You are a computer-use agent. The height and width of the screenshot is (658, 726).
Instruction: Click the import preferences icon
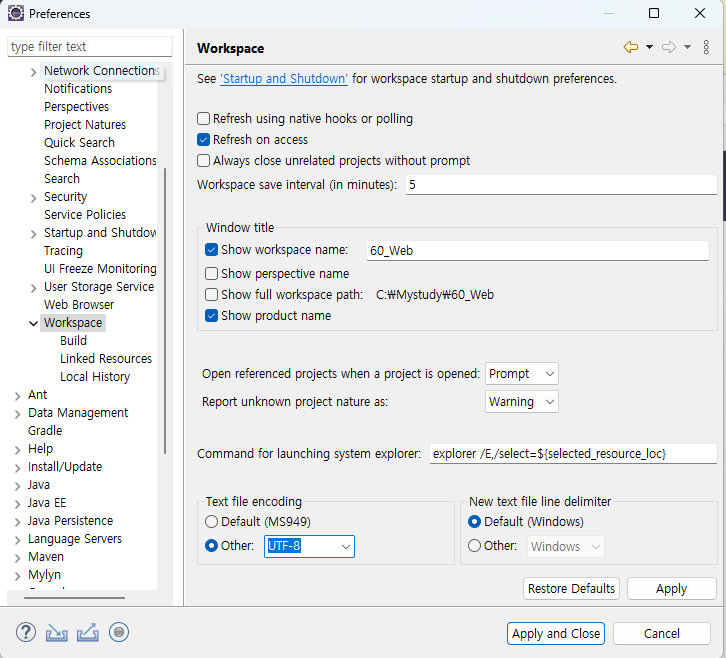(56, 633)
